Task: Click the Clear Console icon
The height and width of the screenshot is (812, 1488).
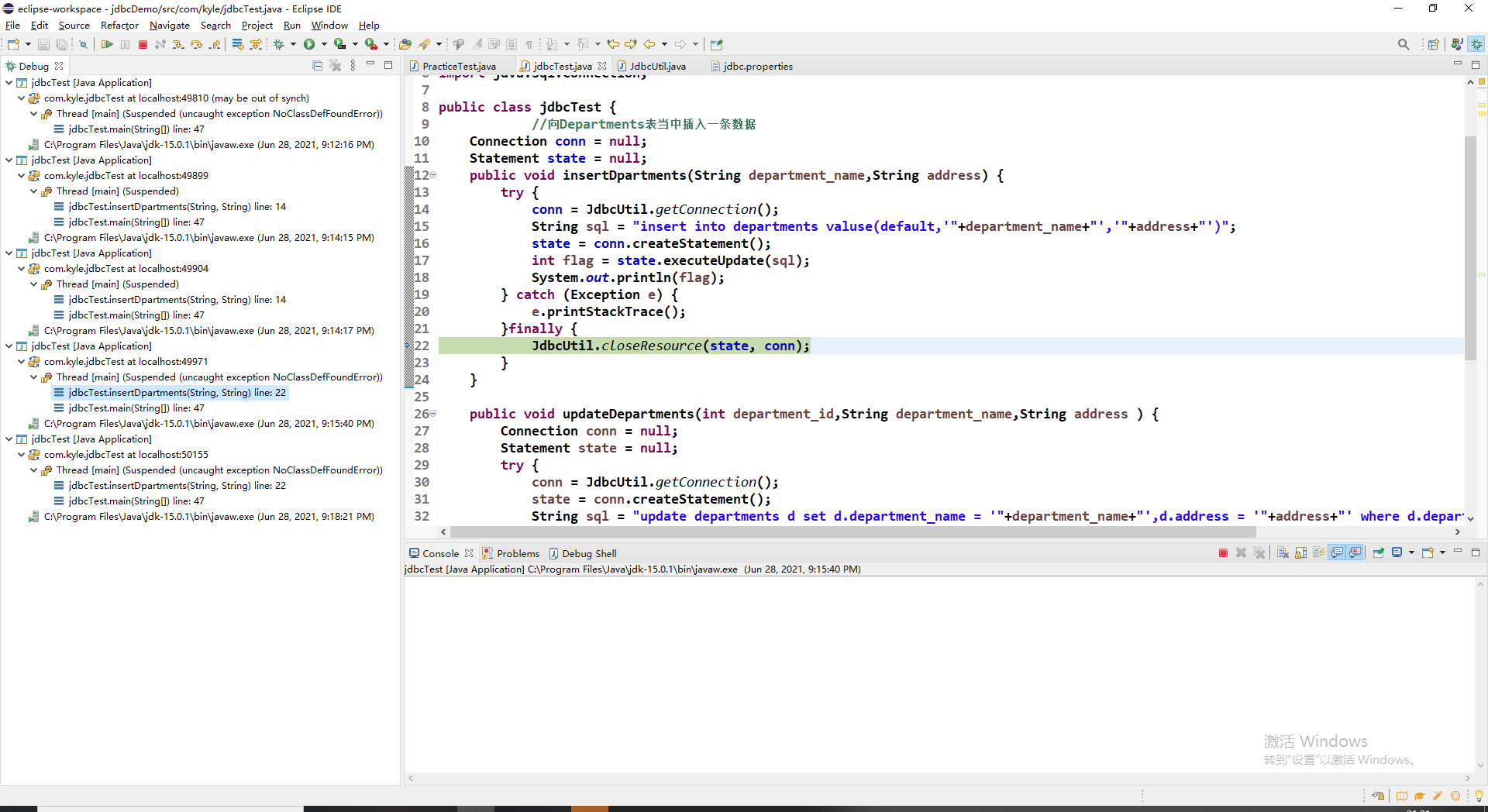Action: pos(1283,553)
